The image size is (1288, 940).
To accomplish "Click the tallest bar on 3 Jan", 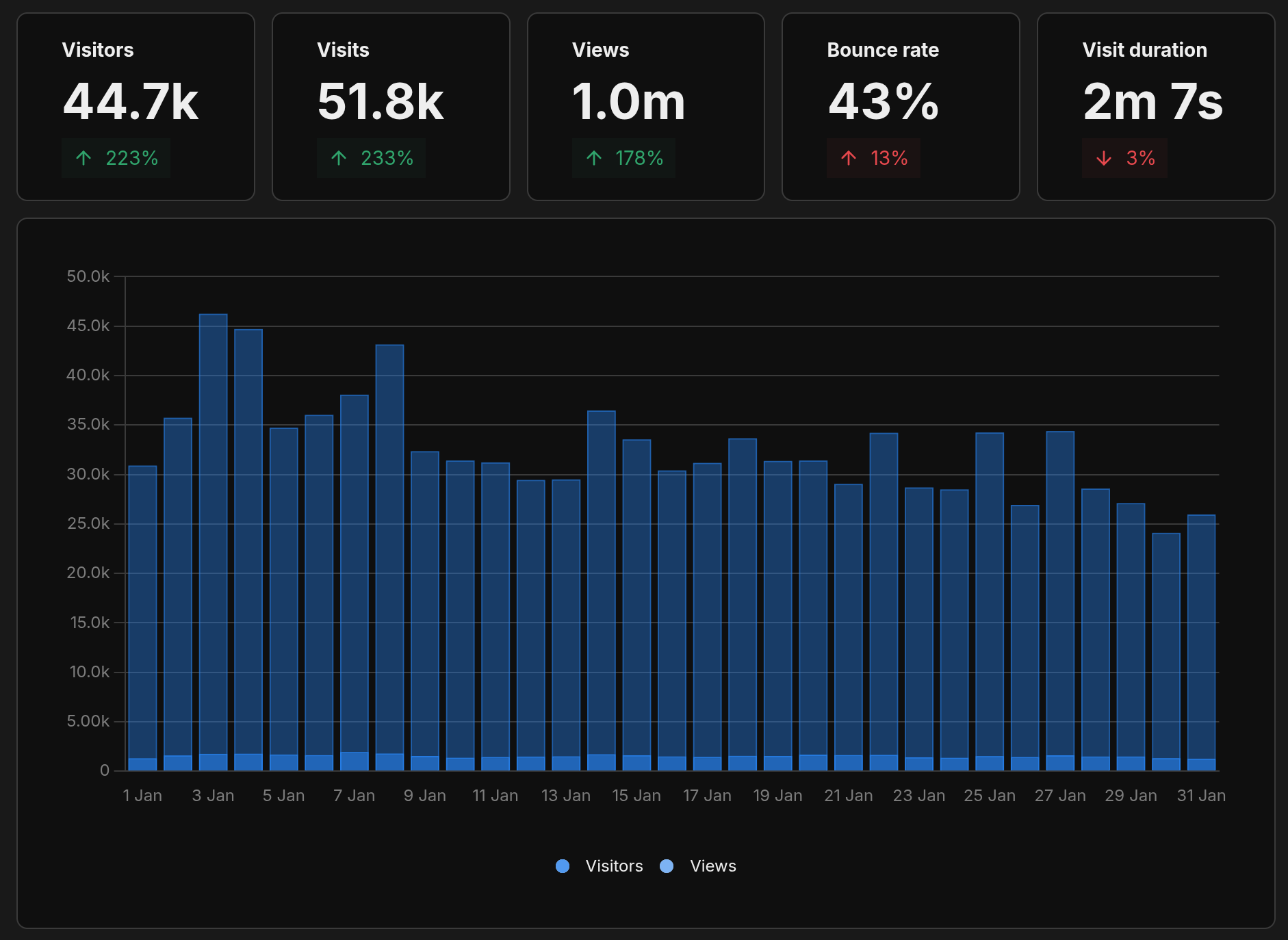I will point(212,547).
